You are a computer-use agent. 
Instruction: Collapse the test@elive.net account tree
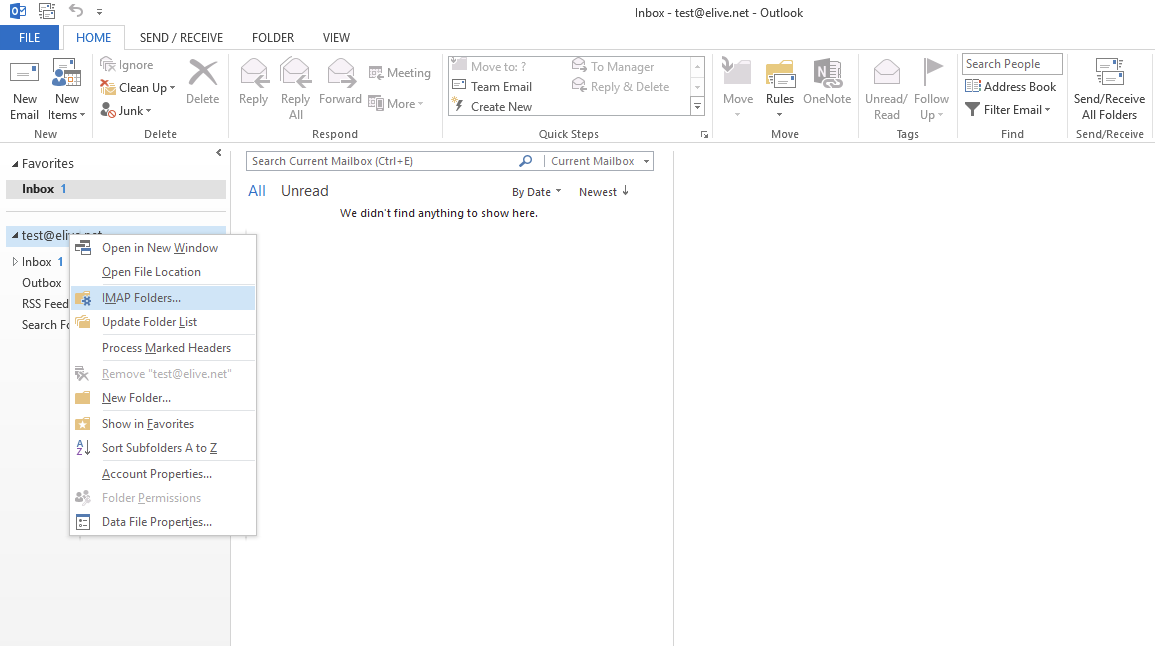pyautogui.click(x=15, y=236)
